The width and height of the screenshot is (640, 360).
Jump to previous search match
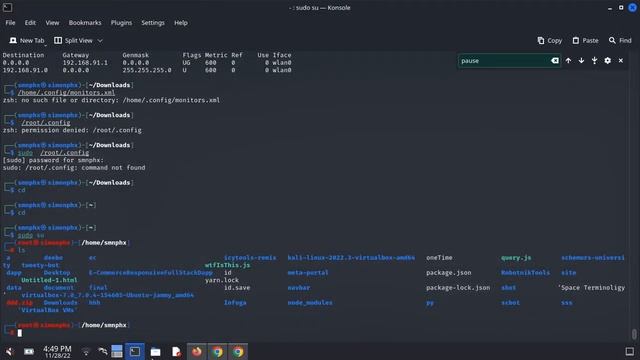568,60
